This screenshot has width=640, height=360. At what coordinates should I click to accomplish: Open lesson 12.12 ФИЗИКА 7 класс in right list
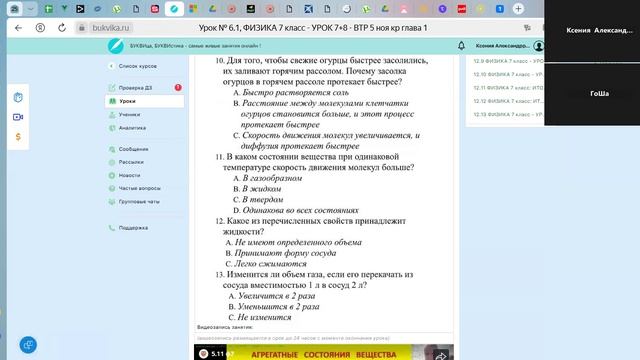tap(508, 101)
